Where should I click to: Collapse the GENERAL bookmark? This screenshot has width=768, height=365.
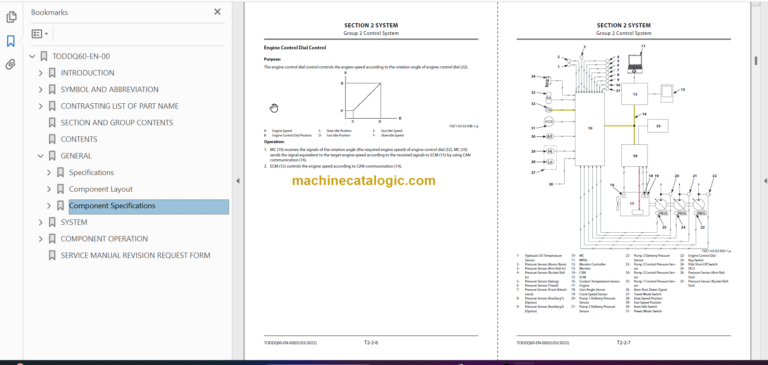click(41, 156)
